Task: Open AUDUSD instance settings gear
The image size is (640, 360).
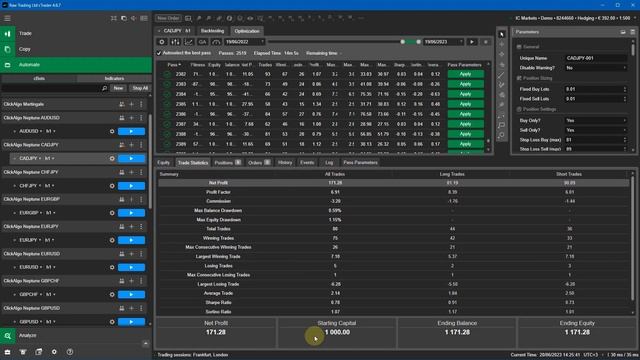Action: click(112, 131)
